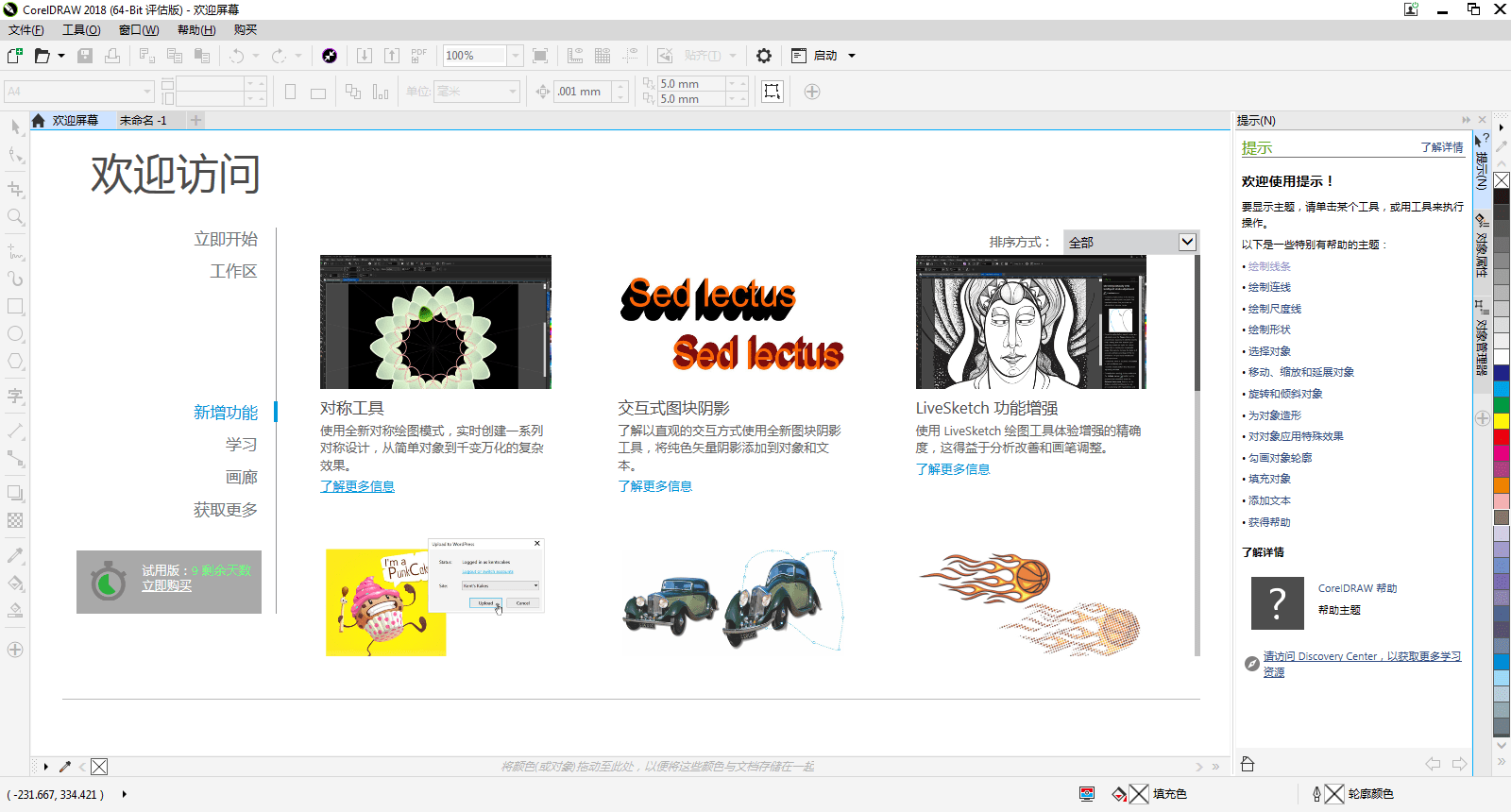The width and height of the screenshot is (1511, 812).
Task: Open the 100% zoom level dropdown
Action: coord(516,56)
